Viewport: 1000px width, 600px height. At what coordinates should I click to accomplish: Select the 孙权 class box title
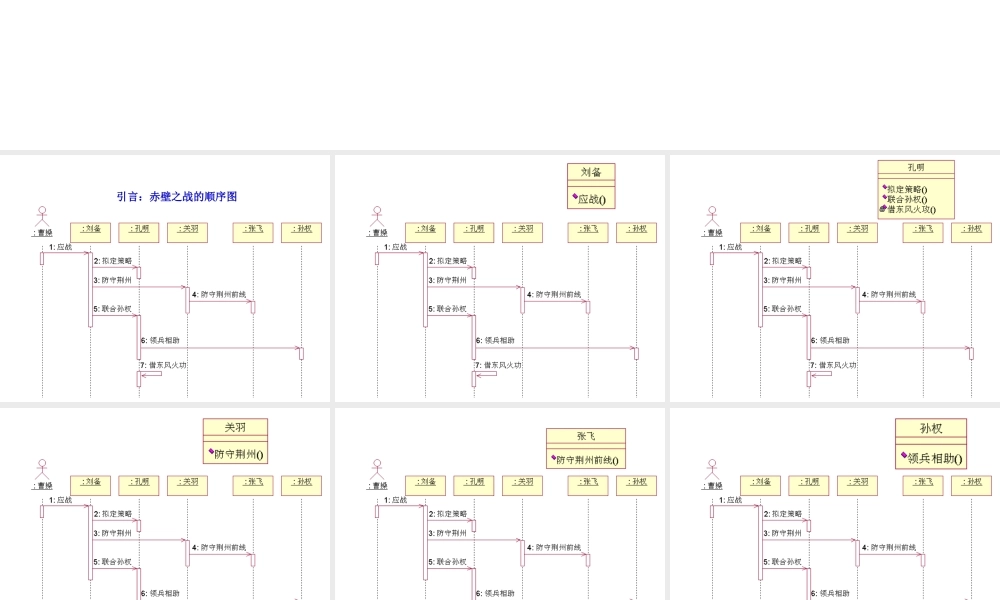point(930,429)
